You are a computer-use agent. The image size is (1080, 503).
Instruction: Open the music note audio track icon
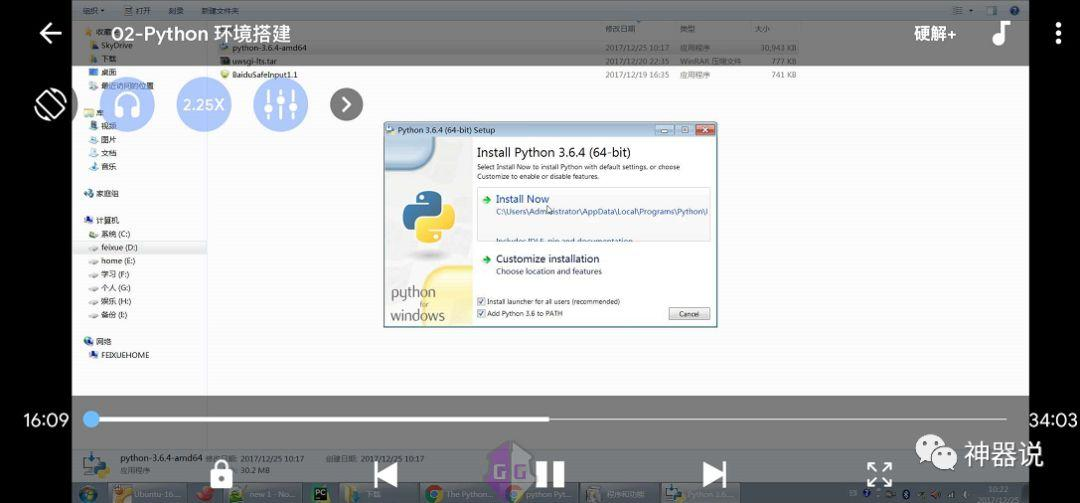click(x=1001, y=33)
